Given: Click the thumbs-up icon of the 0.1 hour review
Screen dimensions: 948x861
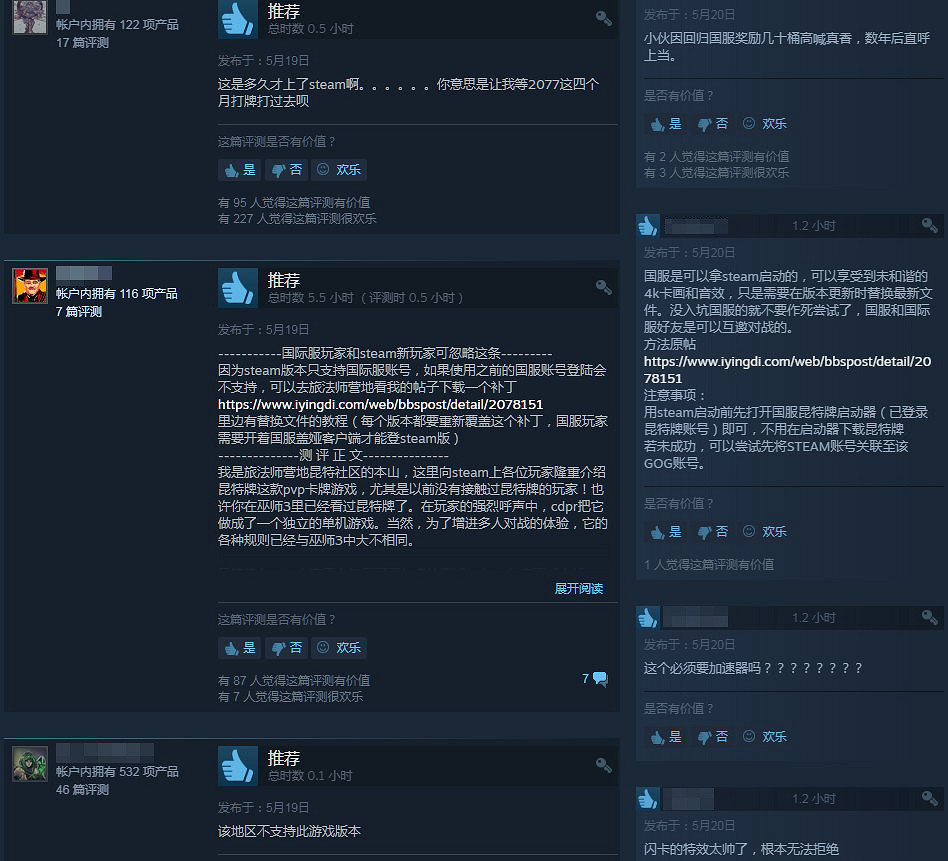Looking at the screenshot, I should coord(238,765).
